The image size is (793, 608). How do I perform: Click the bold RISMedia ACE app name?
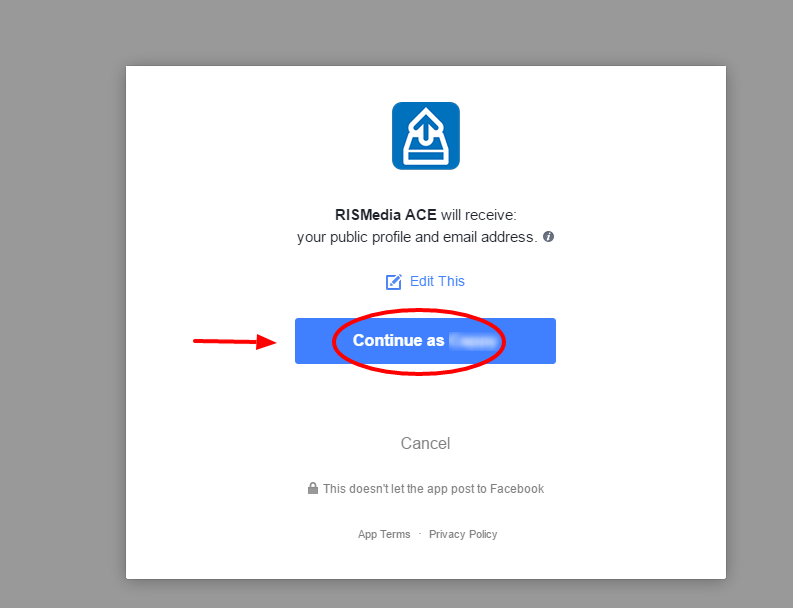(385, 215)
